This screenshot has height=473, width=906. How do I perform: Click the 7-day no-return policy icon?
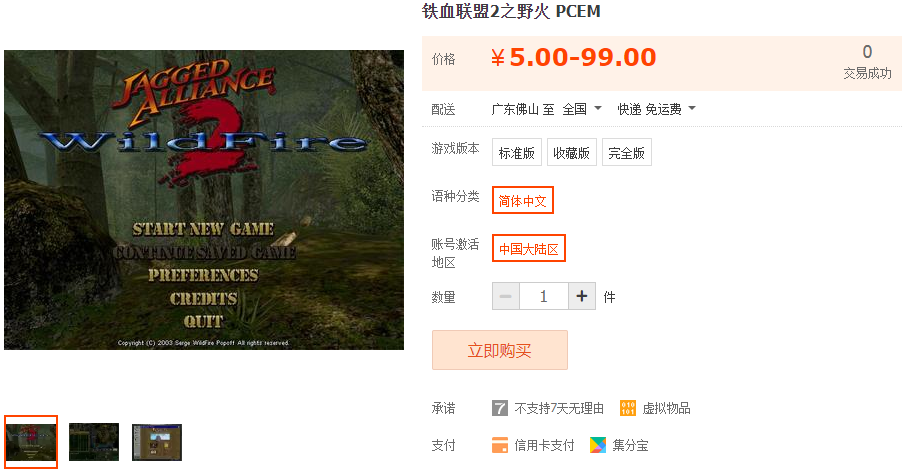pos(500,408)
